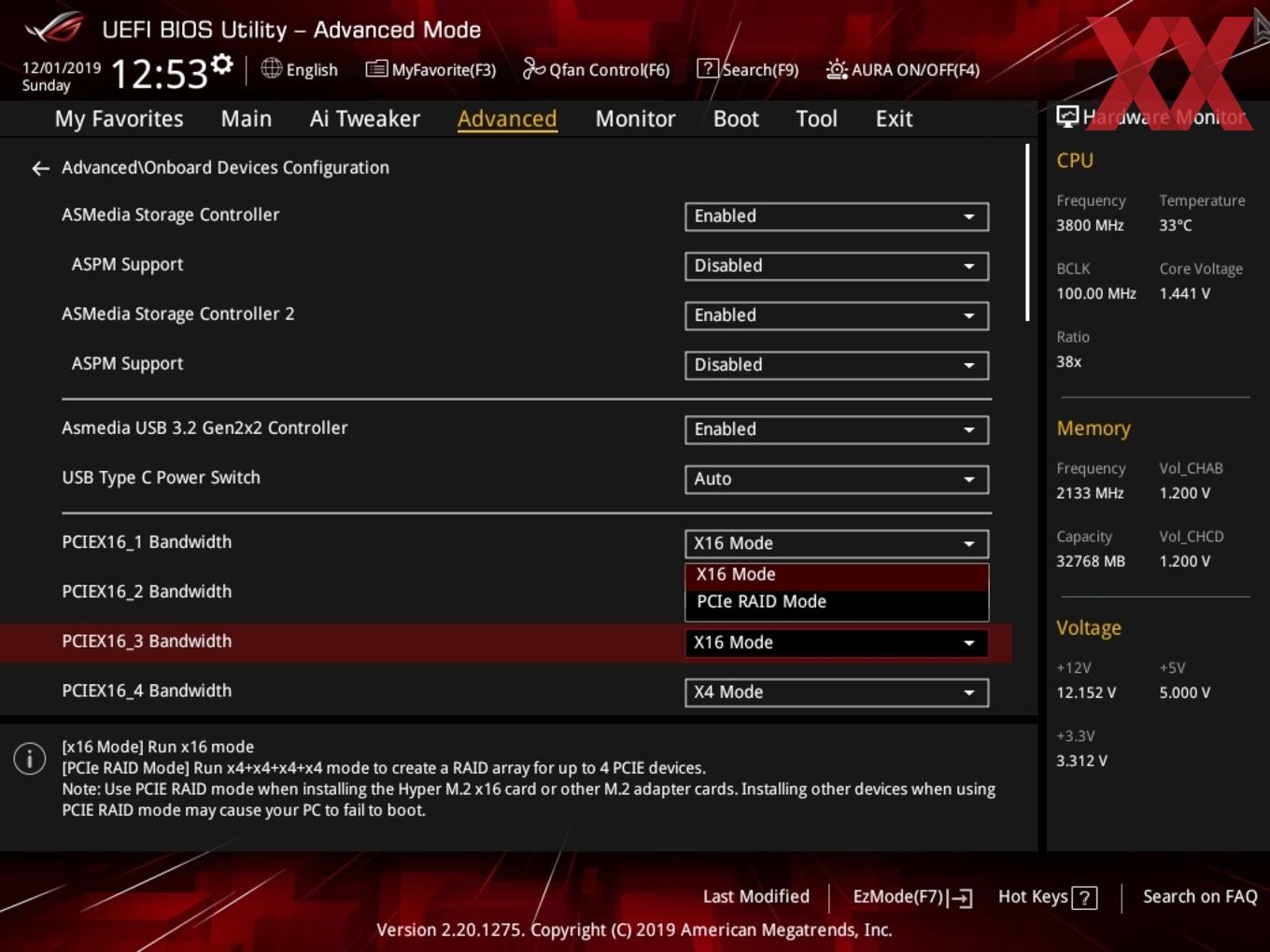Open ASMedia Storage Controller dropdown
This screenshot has height=952, width=1270.
click(837, 217)
